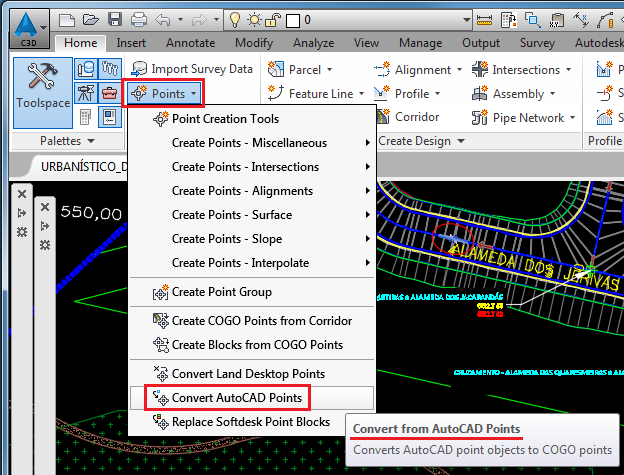The height and width of the screenshot is (475, 624).
Task: Toggle the layer lock padlock icon
Action: pos(273,19)
